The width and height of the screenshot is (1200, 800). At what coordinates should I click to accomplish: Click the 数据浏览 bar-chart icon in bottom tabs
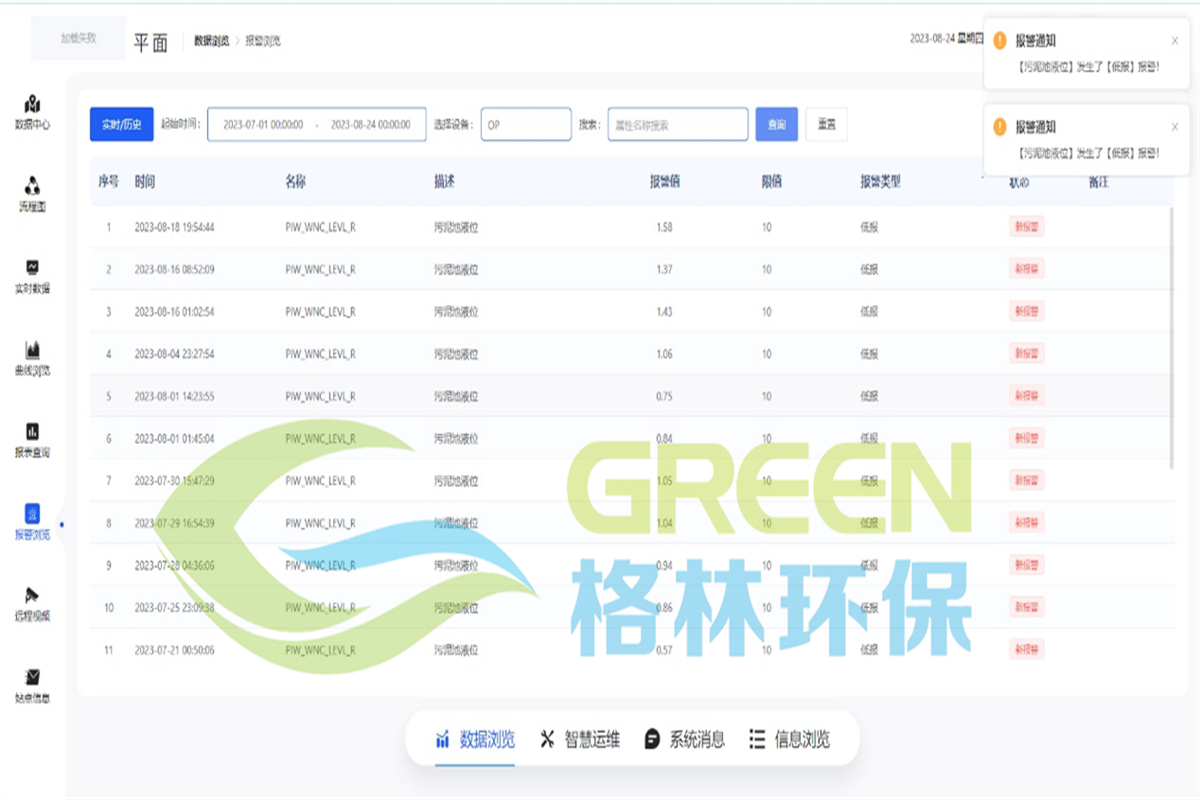443,740
